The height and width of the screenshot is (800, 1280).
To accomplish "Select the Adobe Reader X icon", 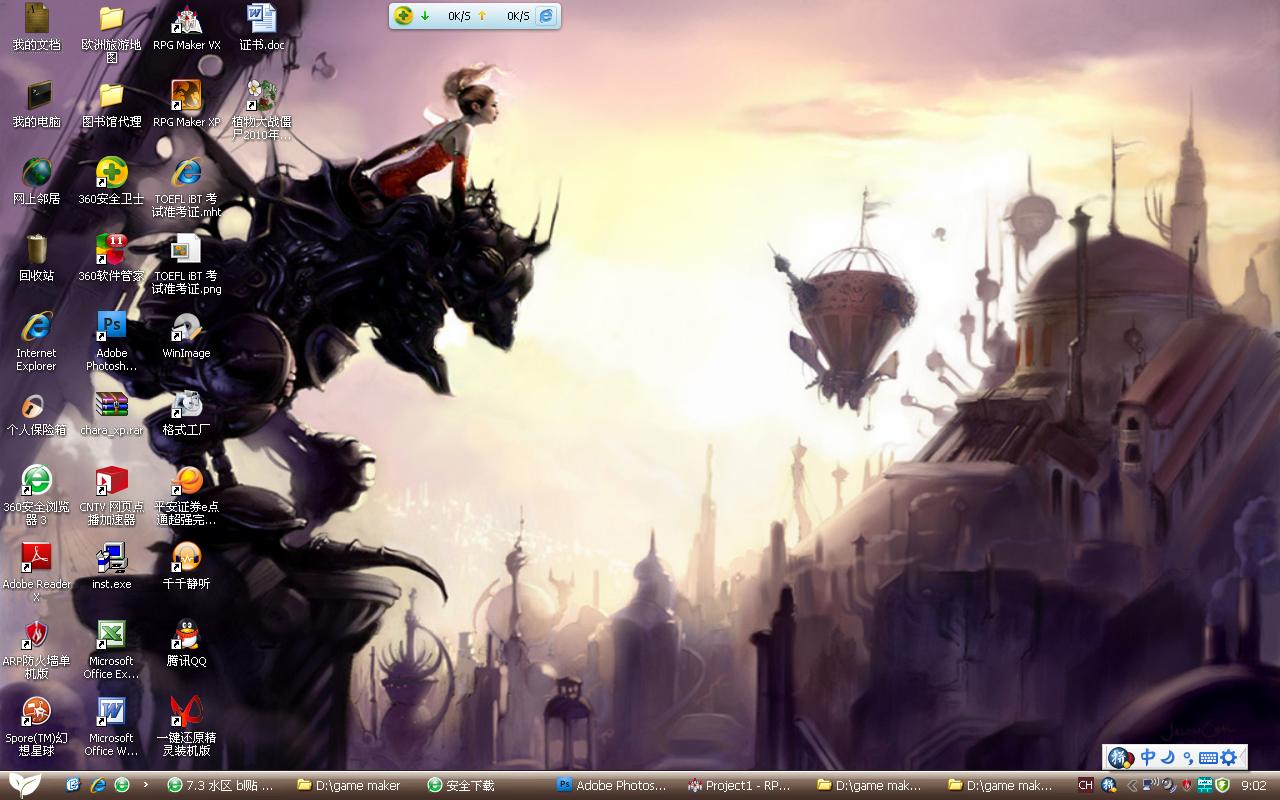I will tap(37, 571).
